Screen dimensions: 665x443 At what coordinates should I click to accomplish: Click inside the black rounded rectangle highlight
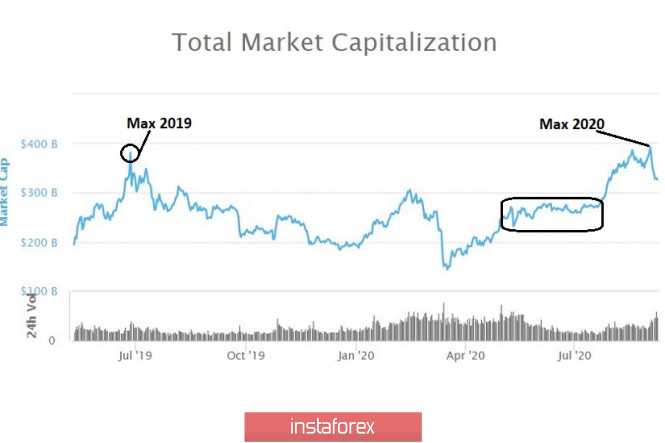pyautogui.click(x=552, y=214)
